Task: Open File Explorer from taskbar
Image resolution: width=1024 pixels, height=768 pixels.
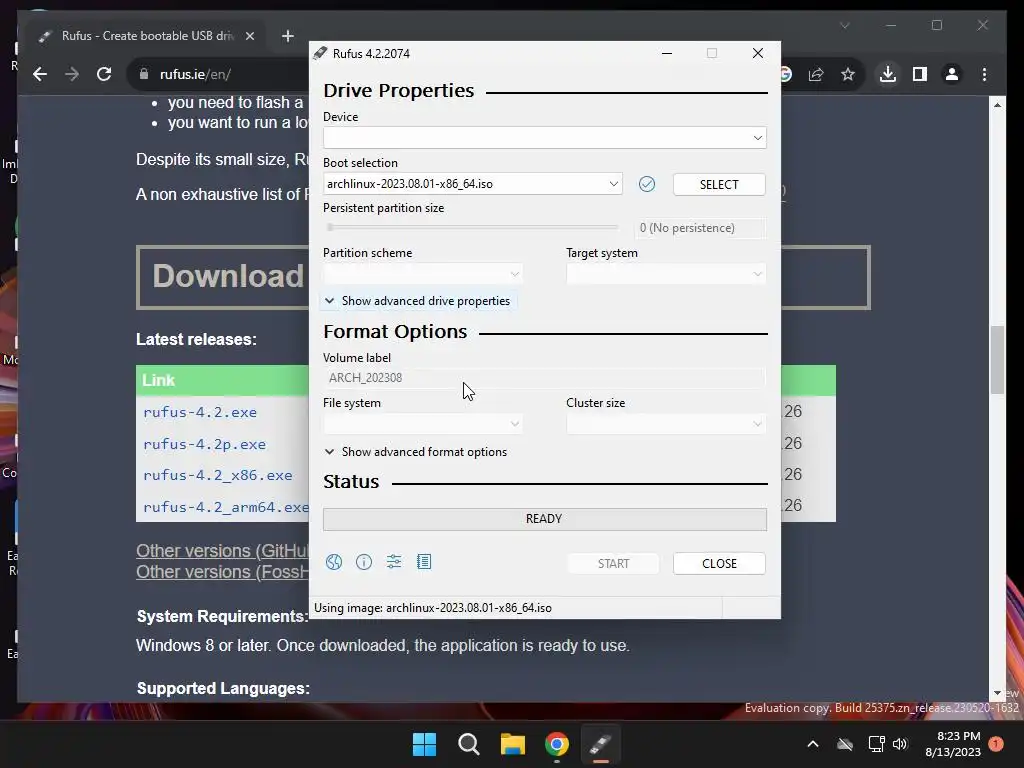Action: (513, 744)
